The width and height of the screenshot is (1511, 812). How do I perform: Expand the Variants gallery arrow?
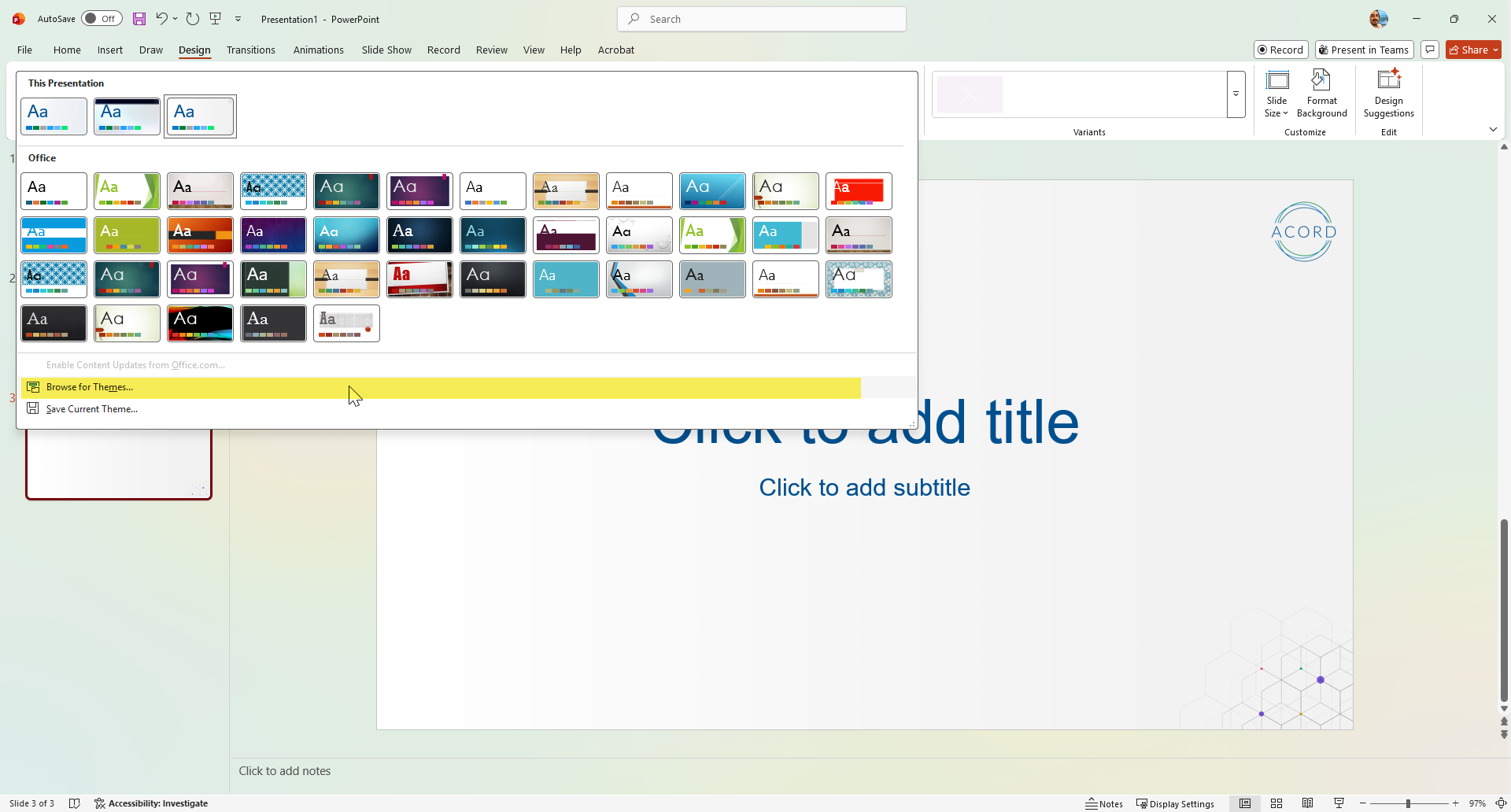coord(1236,94)
